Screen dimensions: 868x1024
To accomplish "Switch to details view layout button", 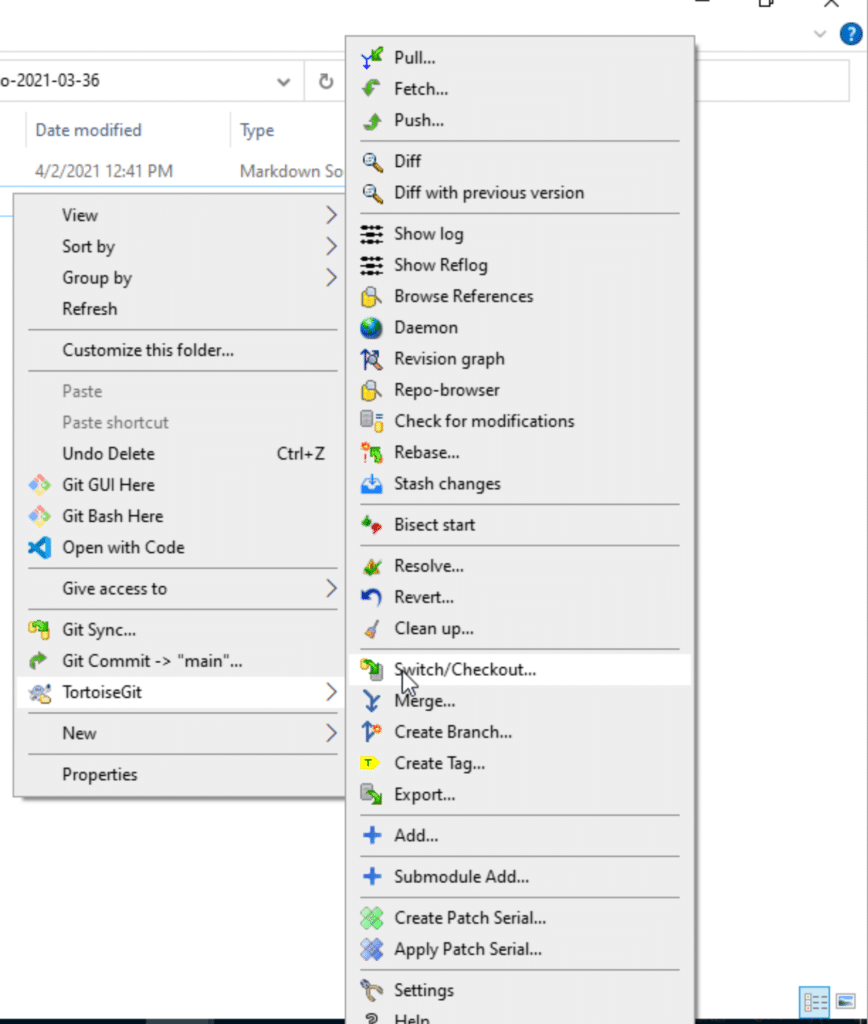I will pyautogui.click(x=815, y=1002).
